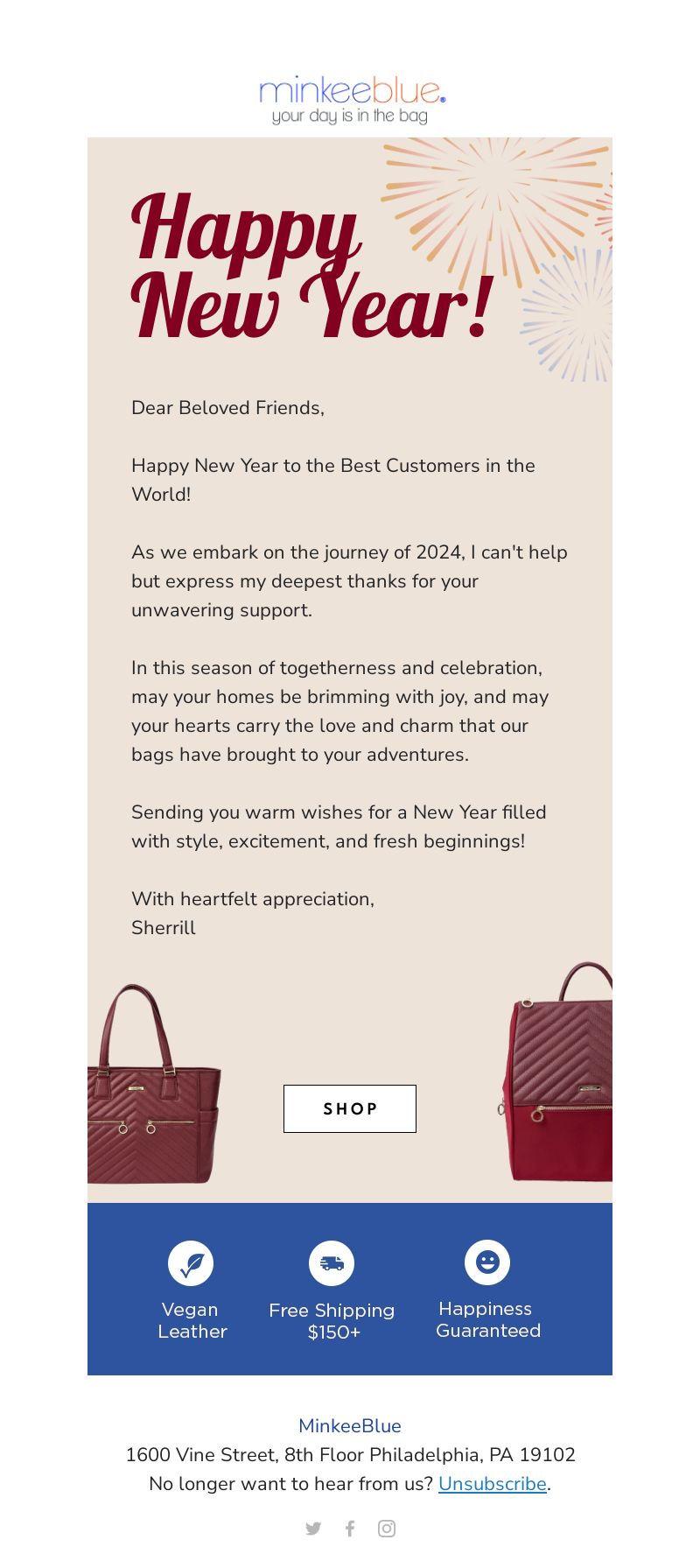Click the Sherrill signature text

click(164, 928)
